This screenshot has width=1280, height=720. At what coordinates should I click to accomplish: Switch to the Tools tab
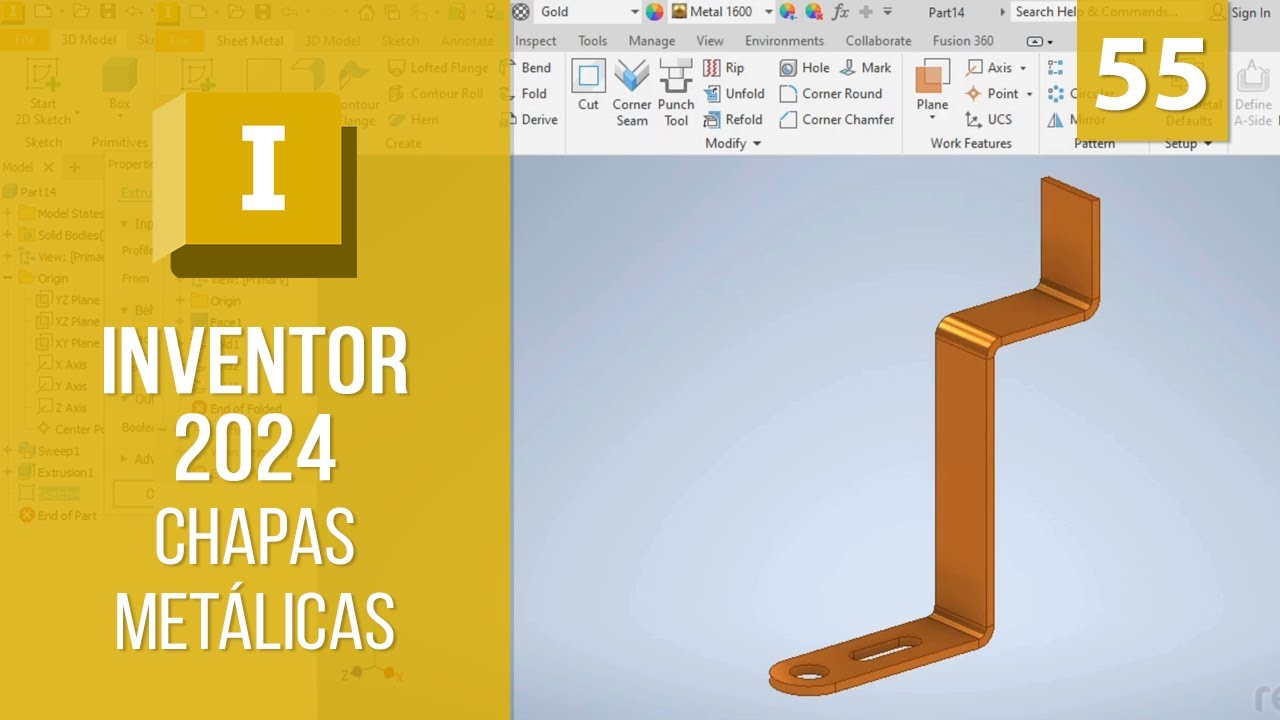coord(592,41)
